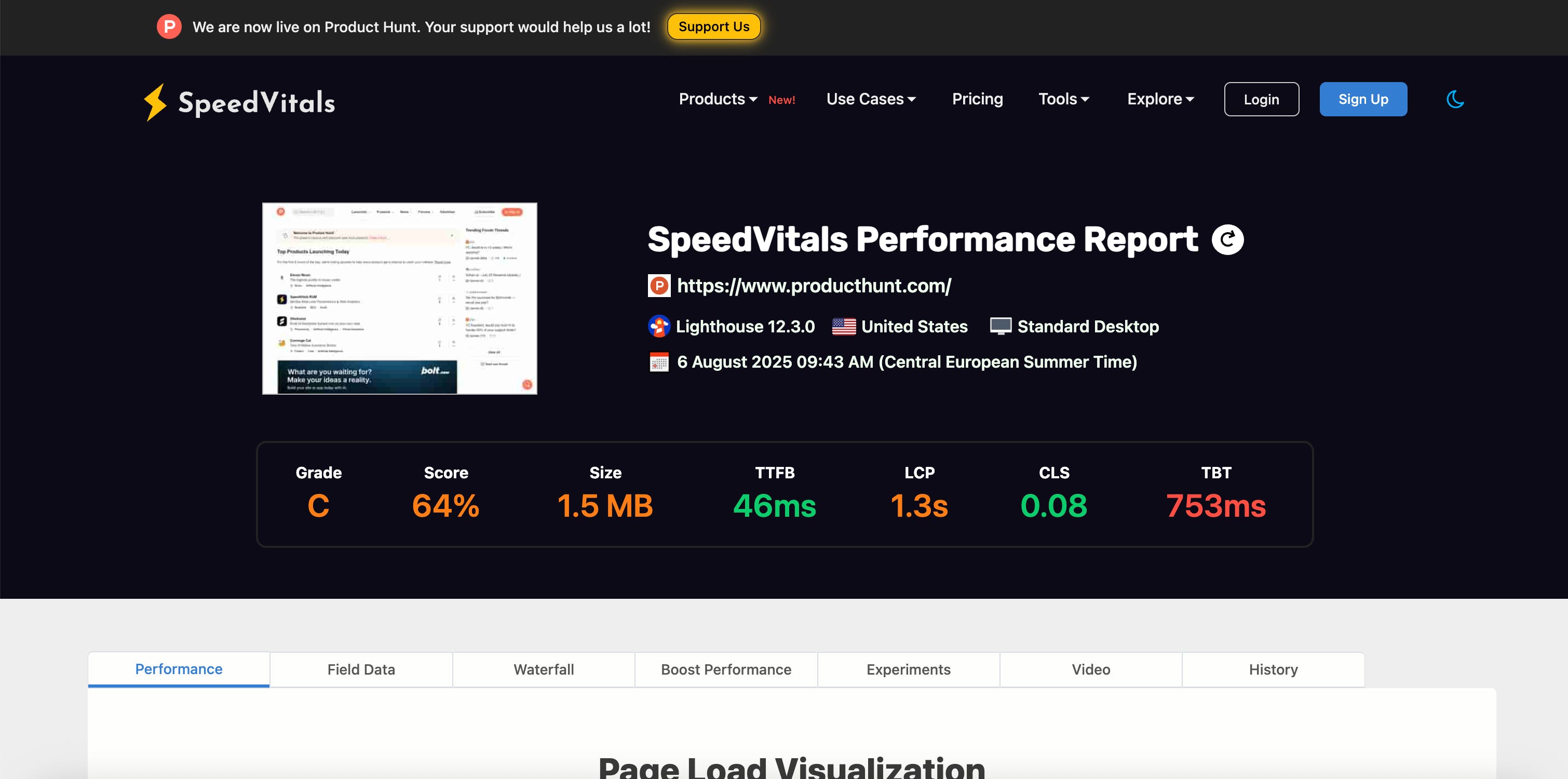Click the 'Standard Desktop' device text
Screen dimensions: 1568x779
point(1088,327)
